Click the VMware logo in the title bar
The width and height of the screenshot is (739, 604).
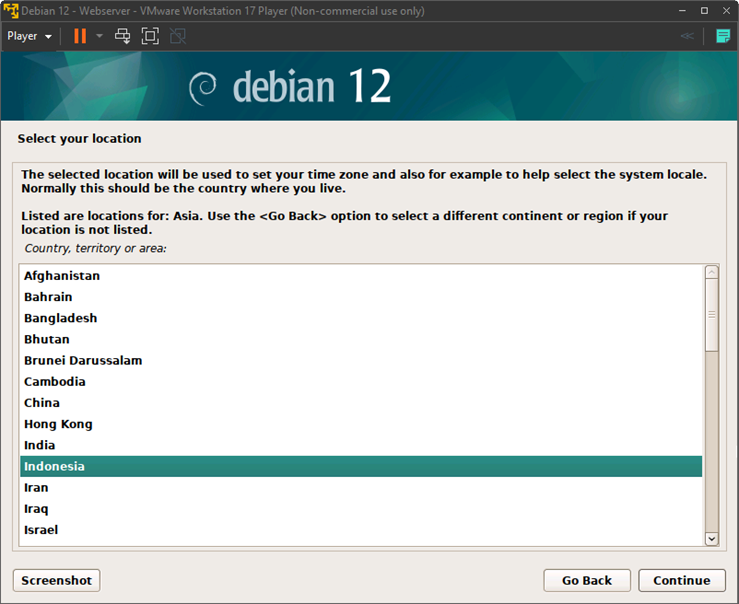[11, 11]
